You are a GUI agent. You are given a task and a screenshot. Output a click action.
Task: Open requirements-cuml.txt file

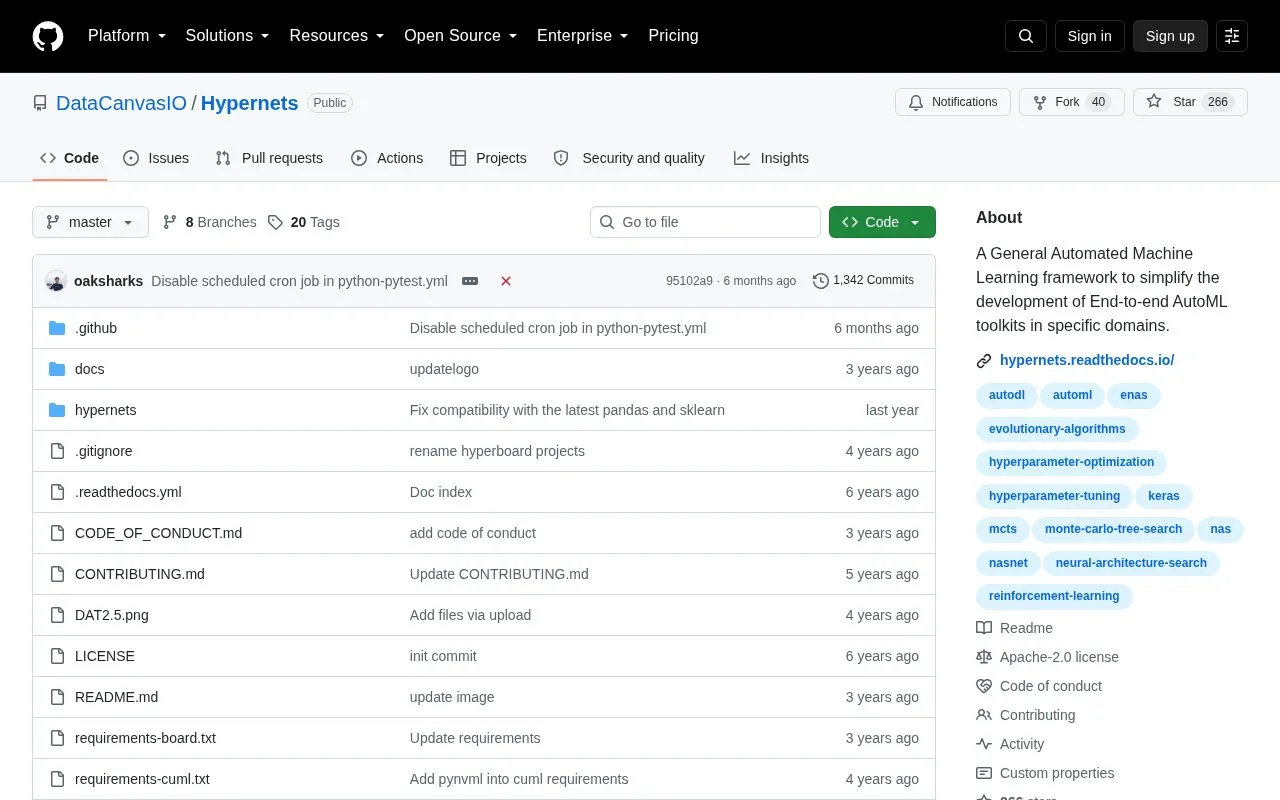click(142, 779)
